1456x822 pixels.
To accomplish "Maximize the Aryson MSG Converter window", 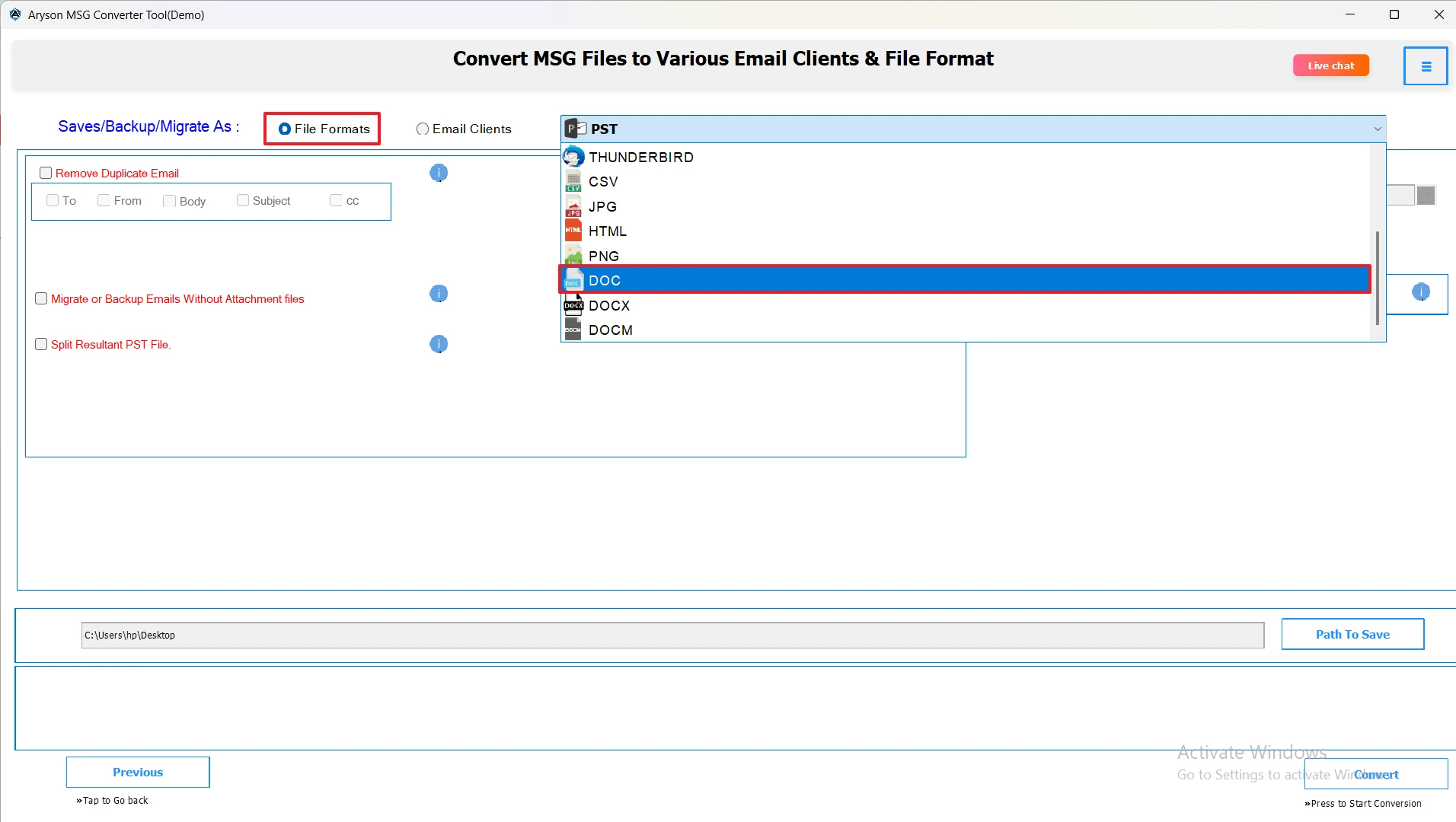I will tap(1394, 14).
